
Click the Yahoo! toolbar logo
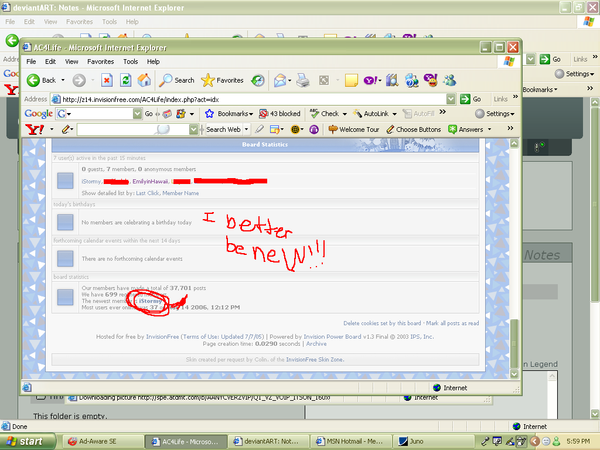click(34, 129)
